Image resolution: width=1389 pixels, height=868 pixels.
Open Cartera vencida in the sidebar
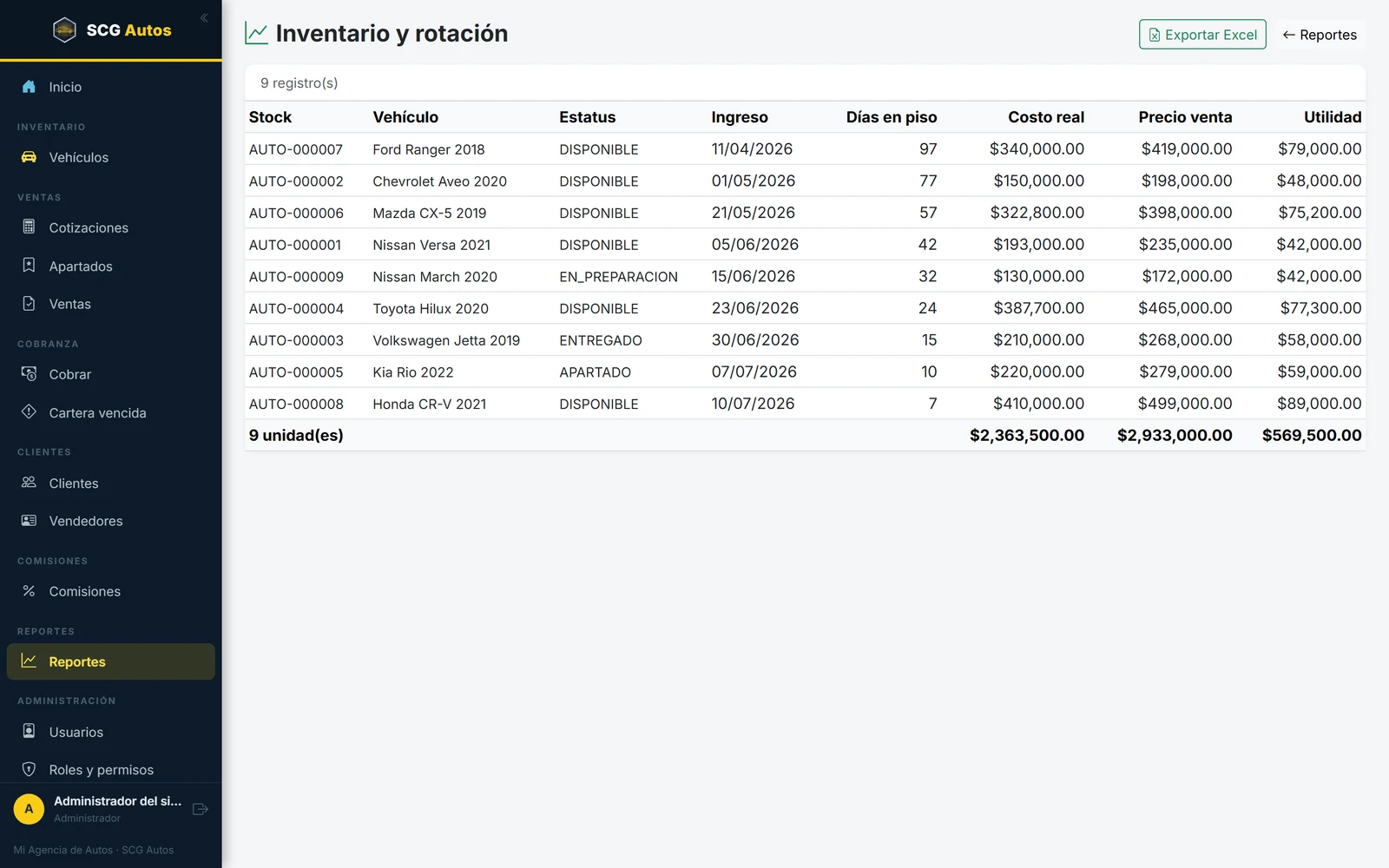pyautogui.click(x=110, y=412)
